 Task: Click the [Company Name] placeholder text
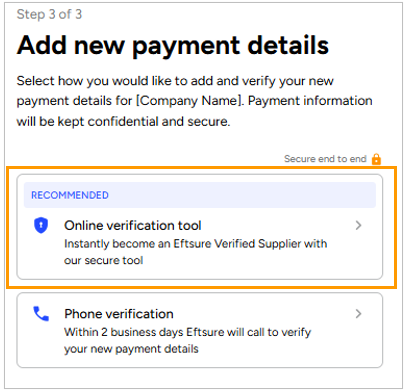pyautogui.click(x=190, y=101)
